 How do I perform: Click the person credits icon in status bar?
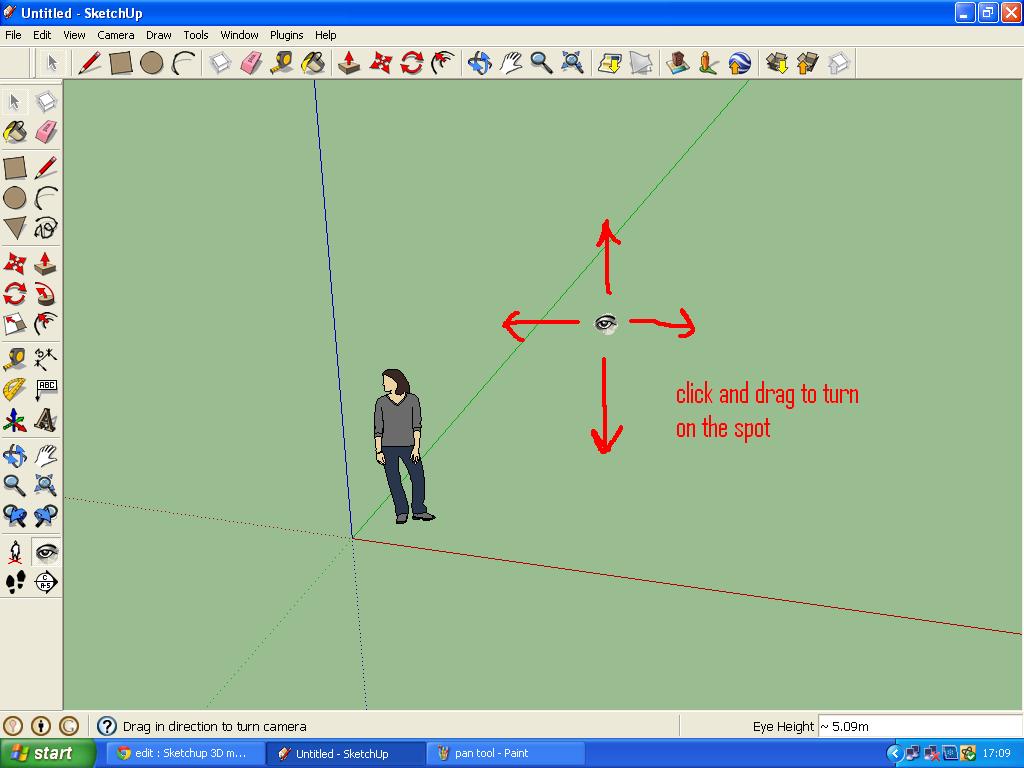(40, 726)
